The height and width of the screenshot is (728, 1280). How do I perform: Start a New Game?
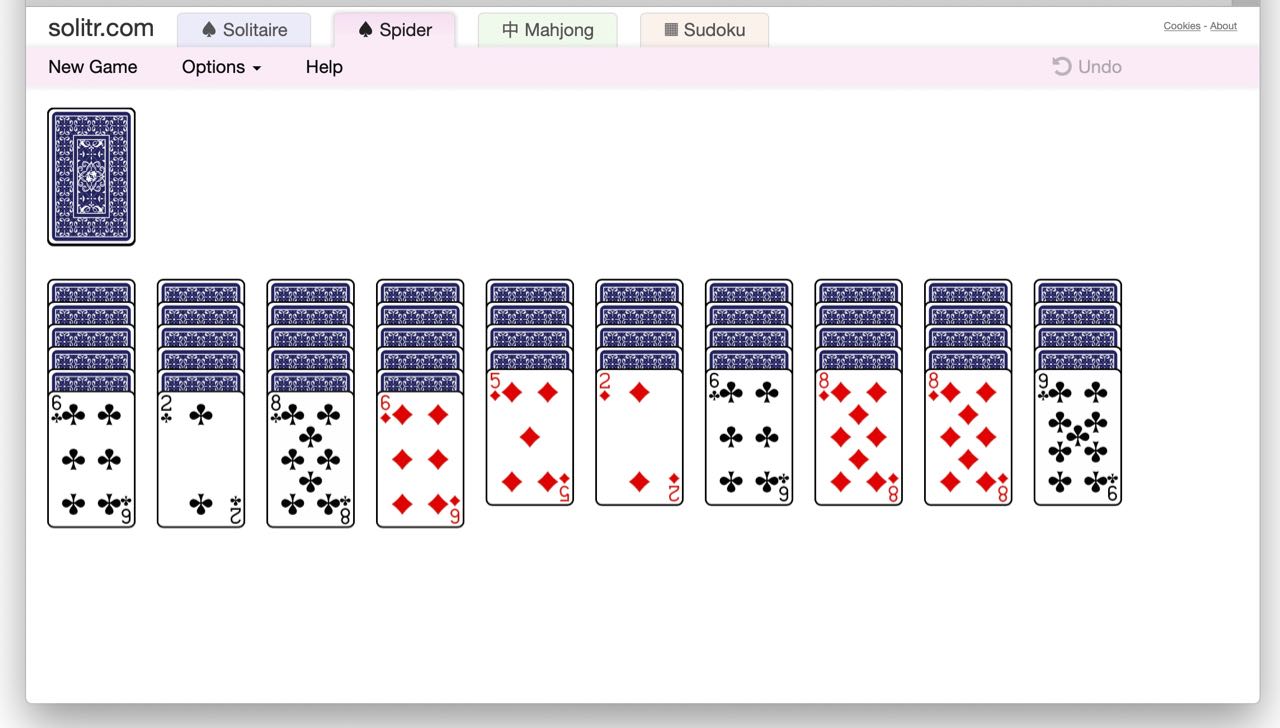[x=93, y=67]
